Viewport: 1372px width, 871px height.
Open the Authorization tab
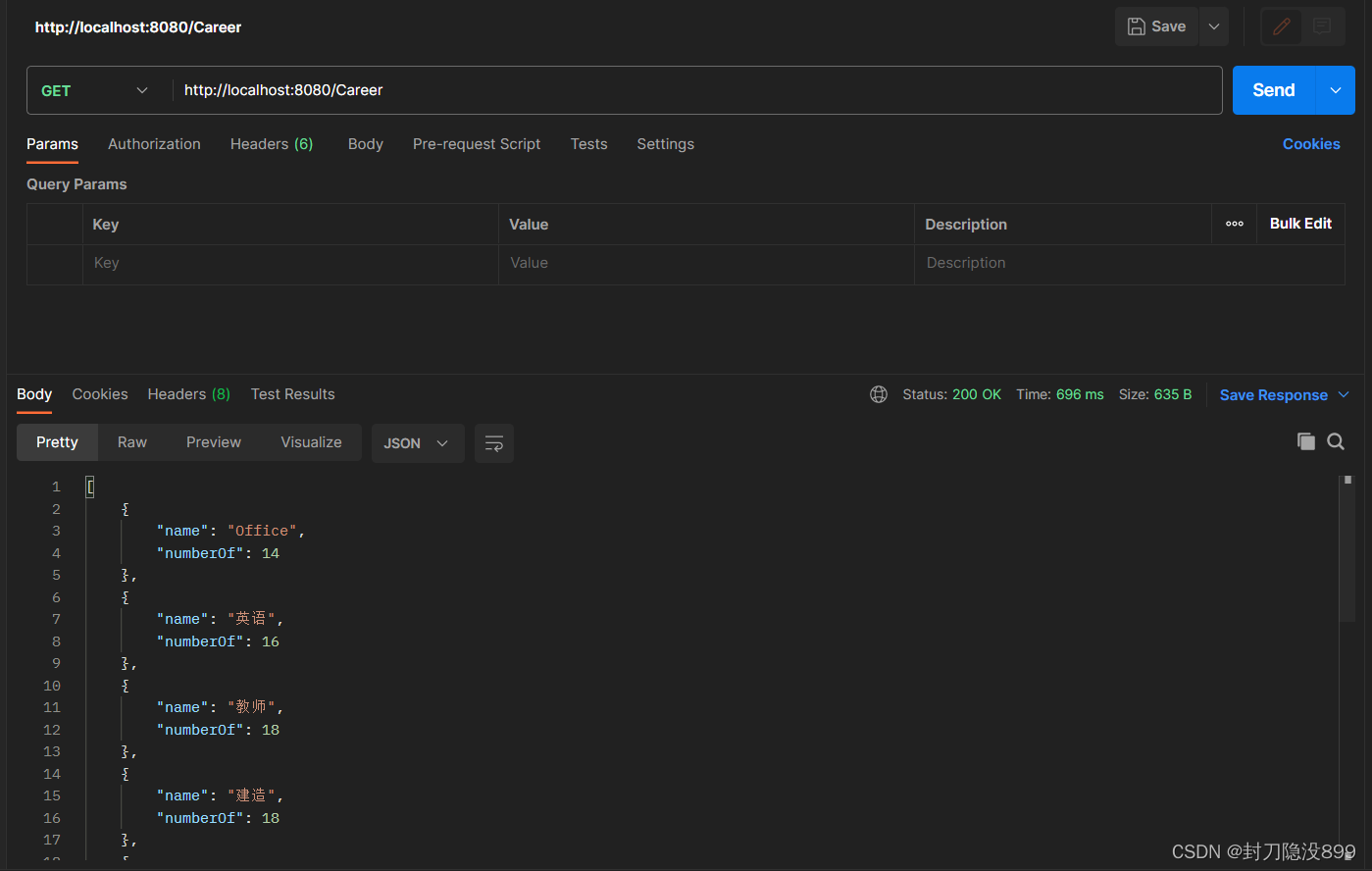pos(154,144)
